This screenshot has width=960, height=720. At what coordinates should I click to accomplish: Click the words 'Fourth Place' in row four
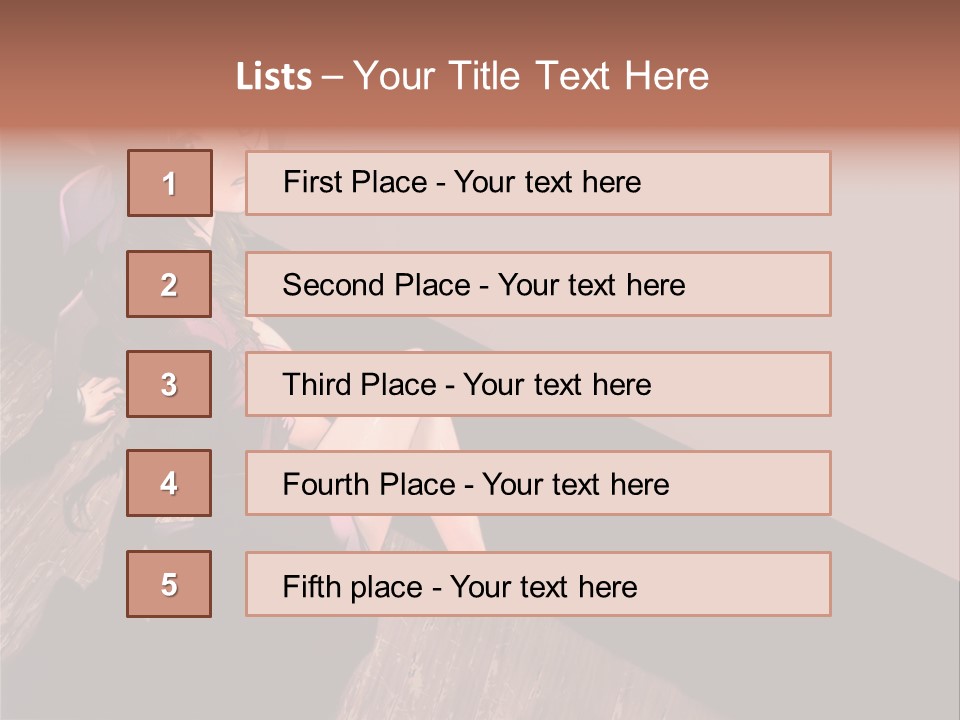coord(369,484)
